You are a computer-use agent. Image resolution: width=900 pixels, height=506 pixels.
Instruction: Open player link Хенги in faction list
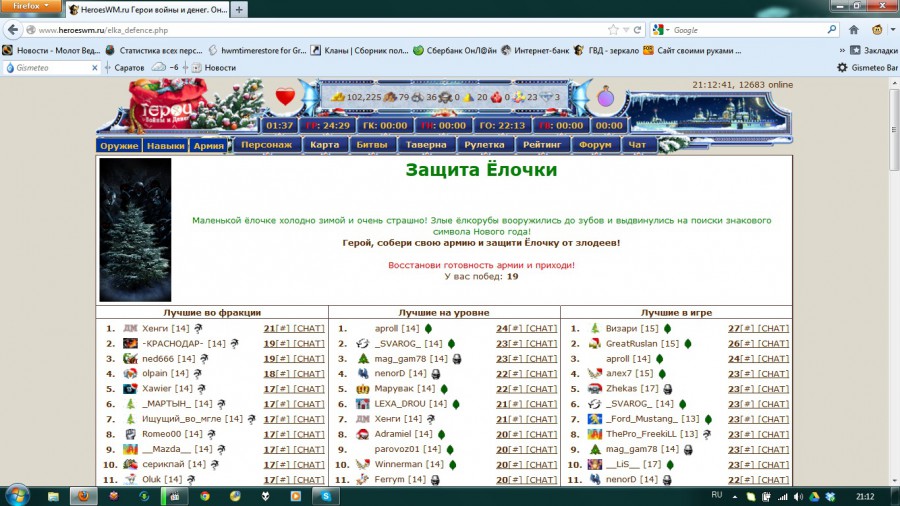(x=155, y=329)
